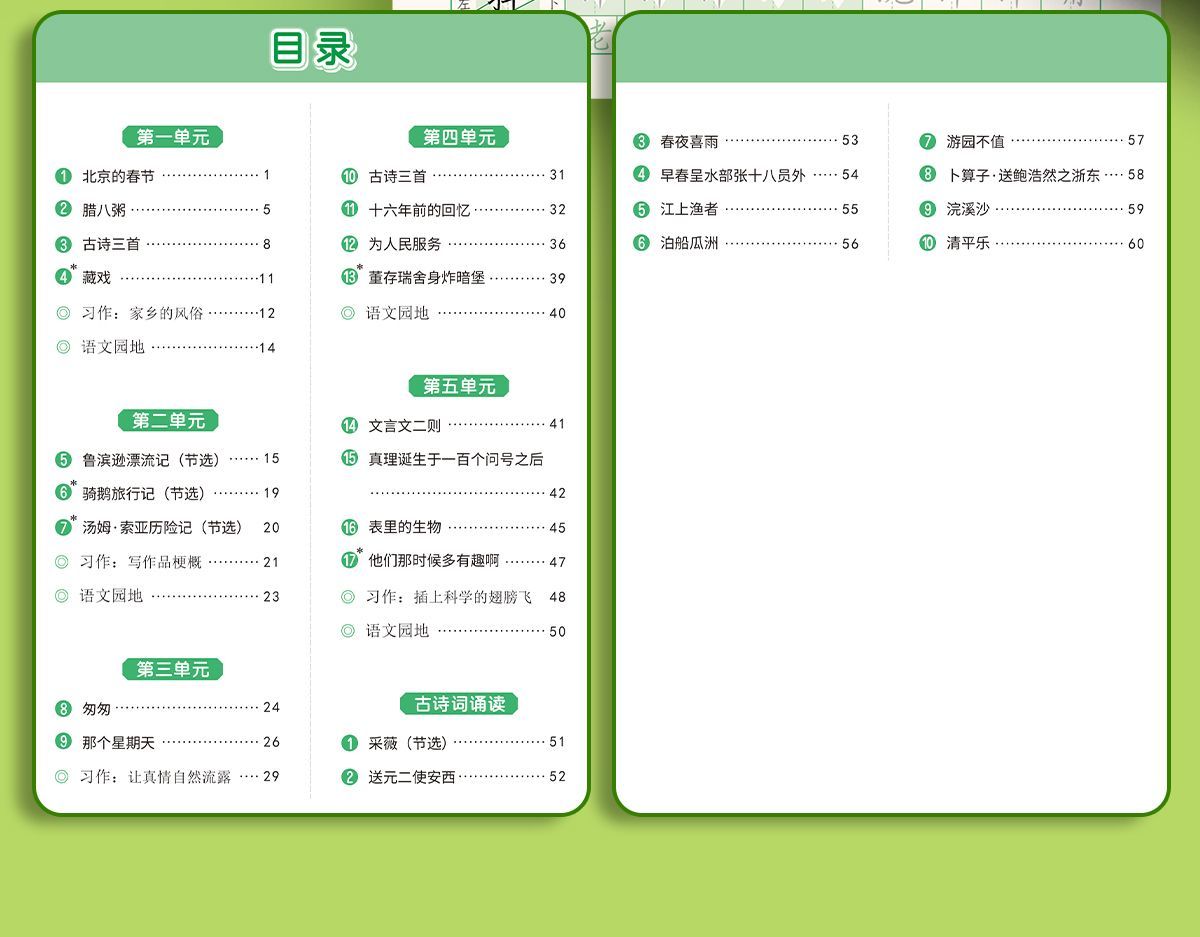1200x937 pixels.
Task: Select the 第四单元 section header
Action: (x=459, y=137)
